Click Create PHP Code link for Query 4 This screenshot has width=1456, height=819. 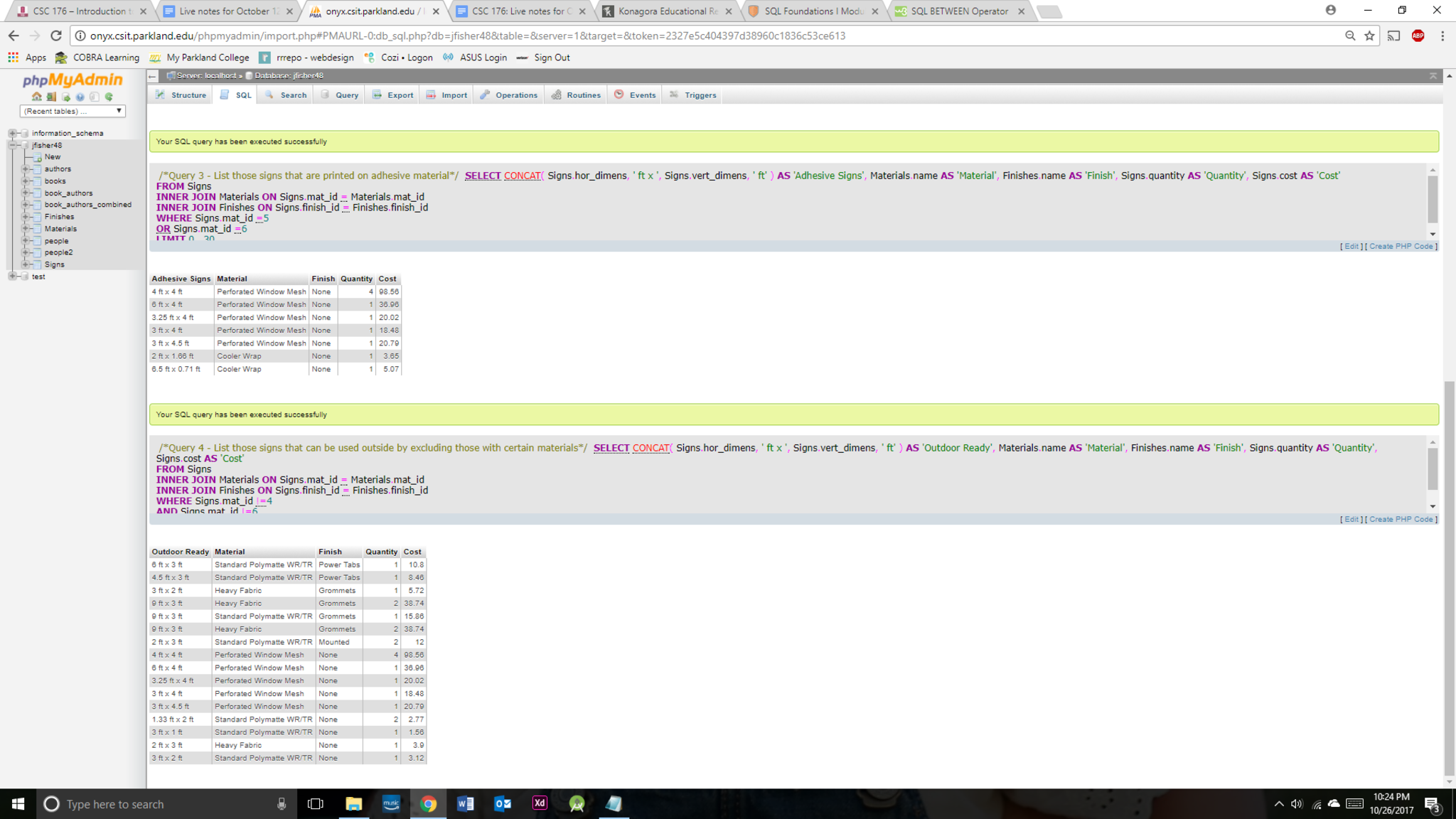(1401, 520)
